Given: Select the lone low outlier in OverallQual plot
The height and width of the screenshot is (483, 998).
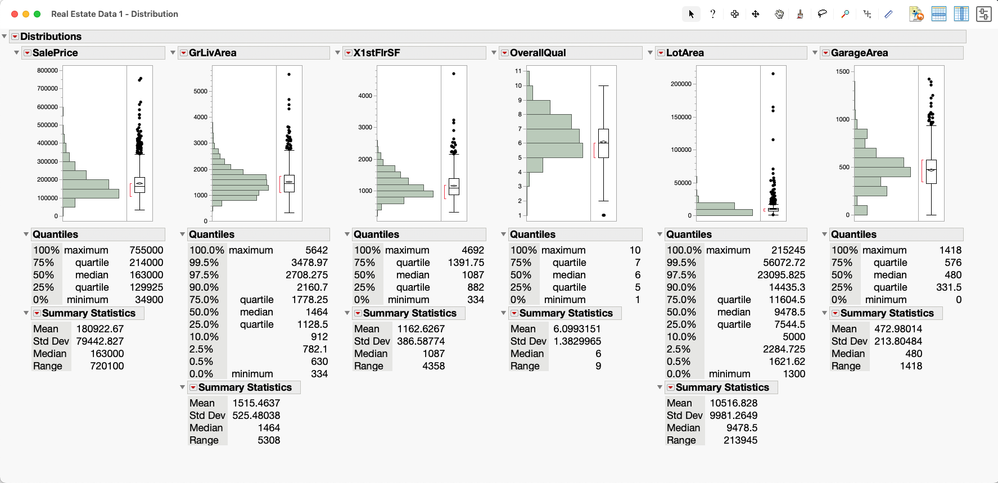Looking at the screenshot, I should pos(603,216).
